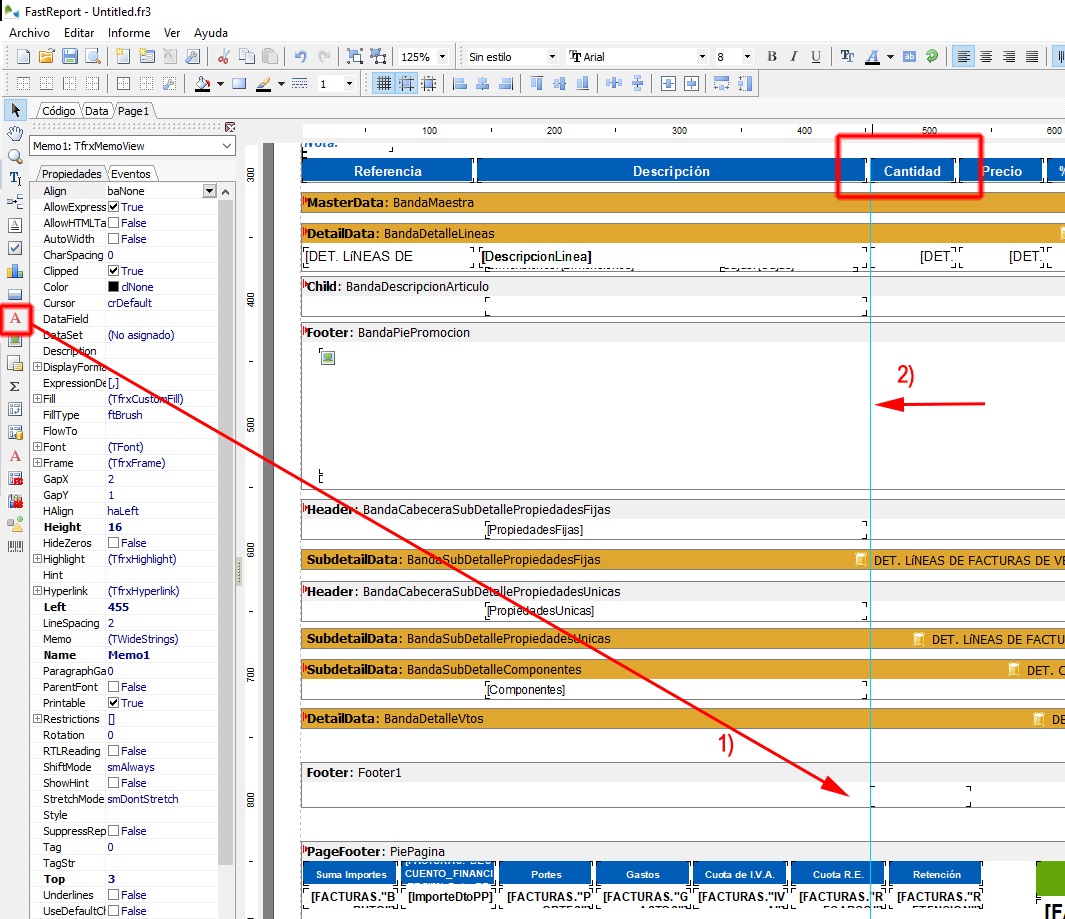Click the Cut scissors icon
This screenshot has width=1065, height=919.
(x=223, y=57)
